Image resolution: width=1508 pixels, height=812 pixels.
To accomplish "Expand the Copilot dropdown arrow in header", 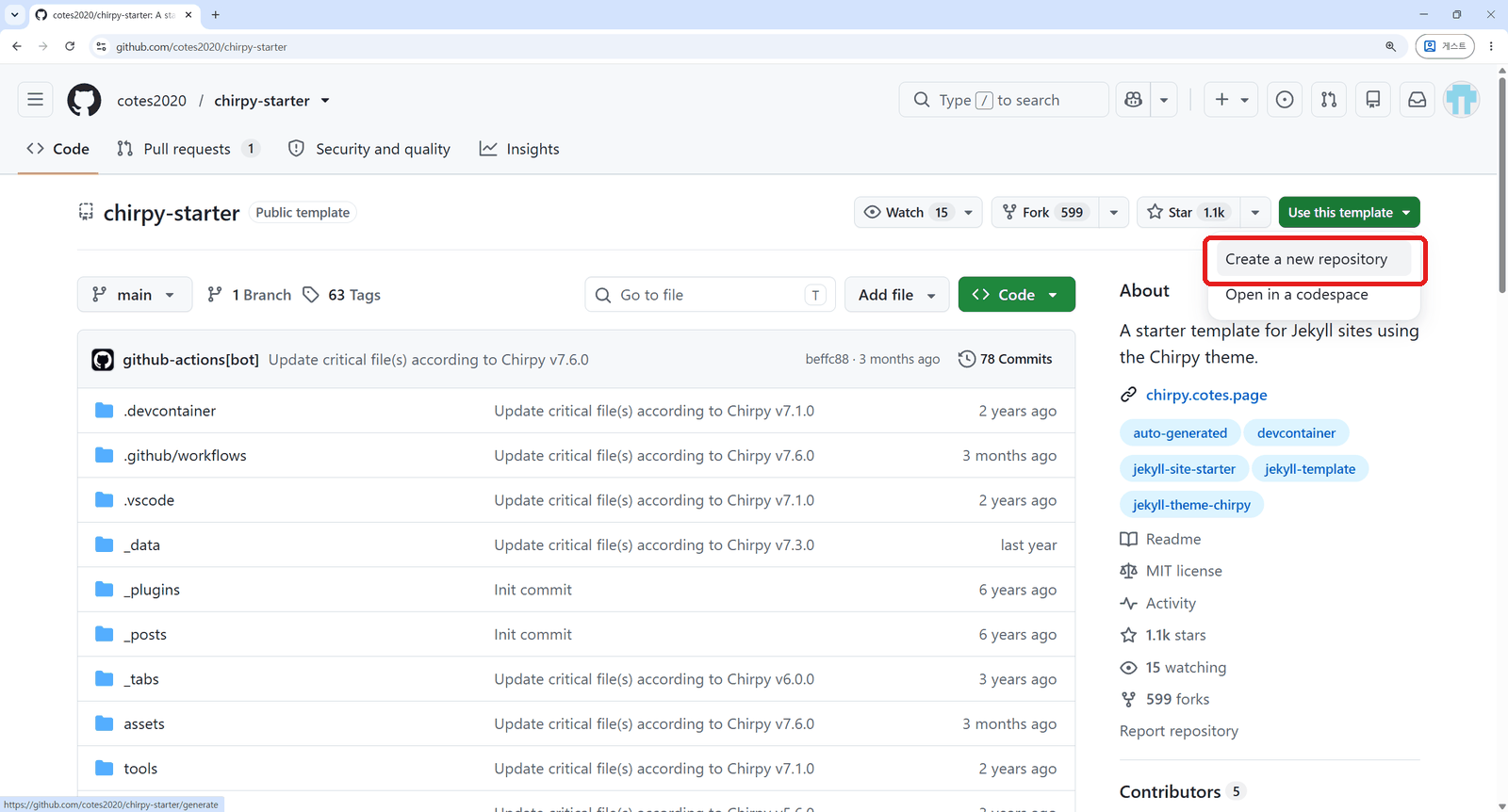I will [x=1164, y=100].
